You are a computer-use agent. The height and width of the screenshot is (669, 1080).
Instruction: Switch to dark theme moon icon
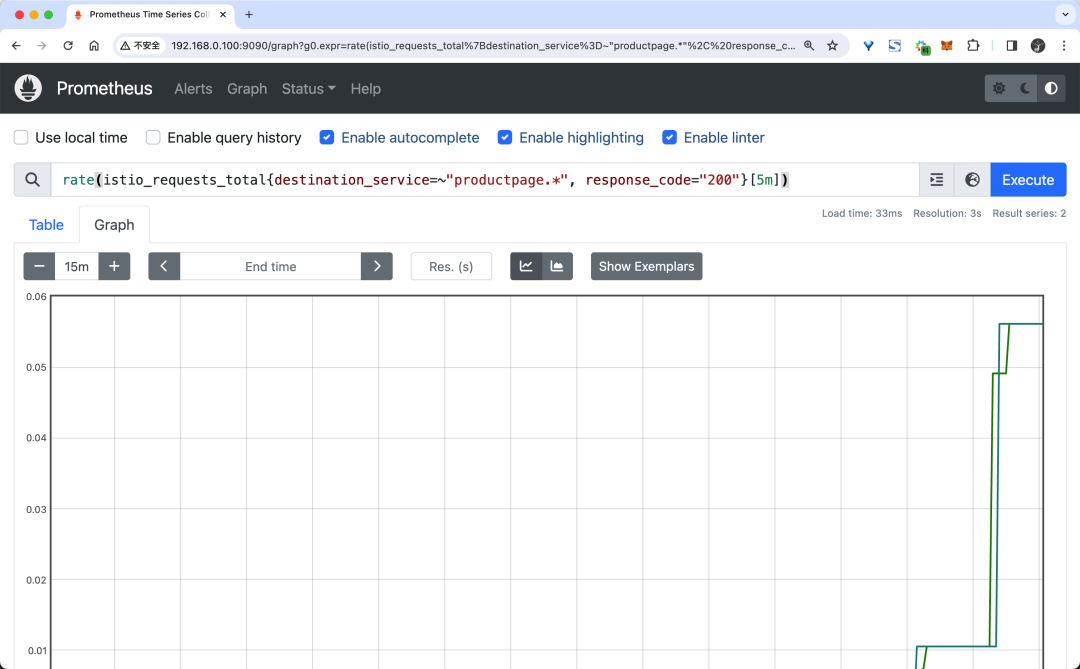point(1025,88)
